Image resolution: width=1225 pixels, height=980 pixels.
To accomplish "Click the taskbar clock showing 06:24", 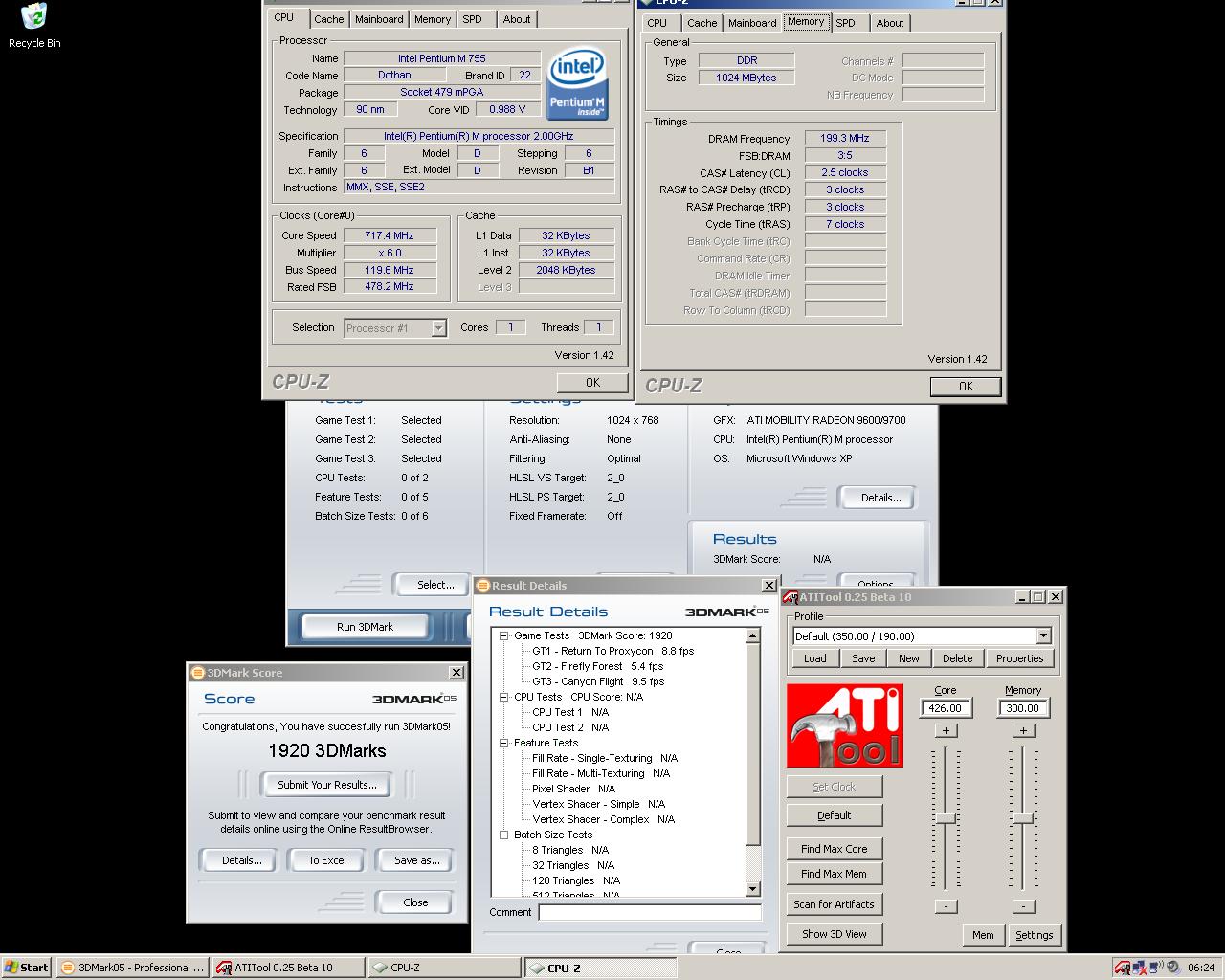I will click(1201, 968).
